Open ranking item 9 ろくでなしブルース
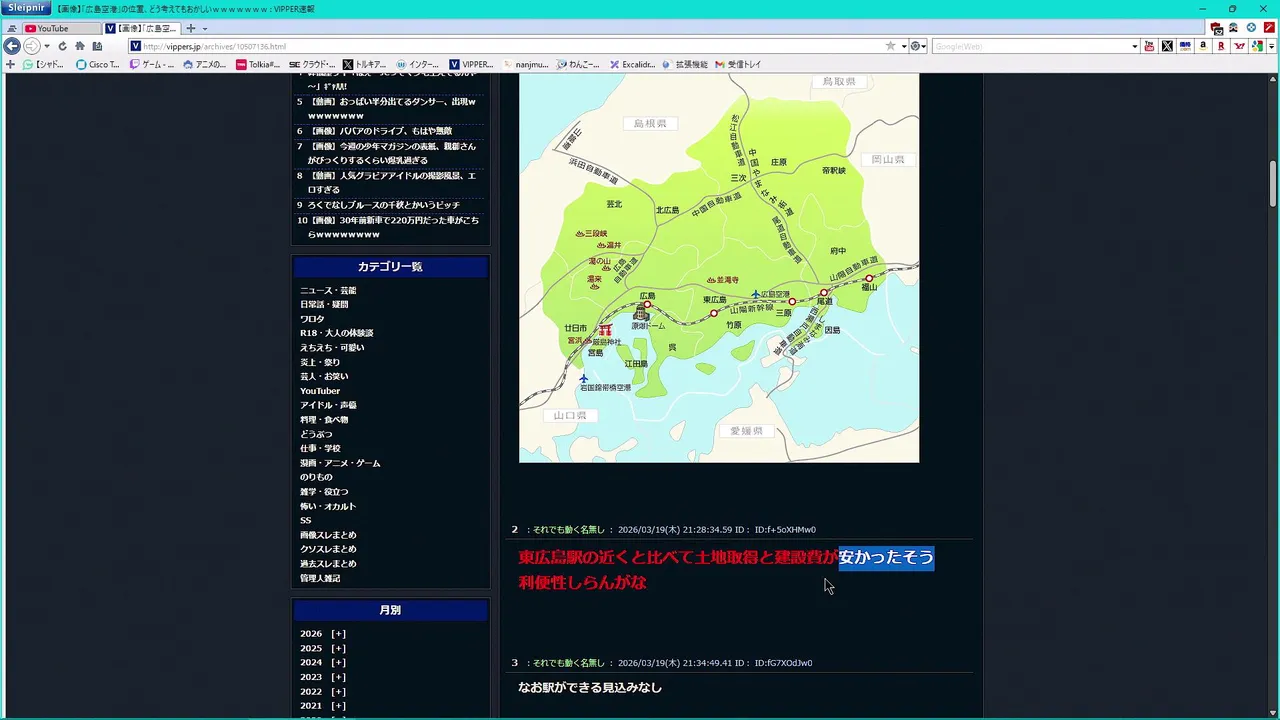The height and width of the screenshot is (720, 1280). tap(384, 205)
